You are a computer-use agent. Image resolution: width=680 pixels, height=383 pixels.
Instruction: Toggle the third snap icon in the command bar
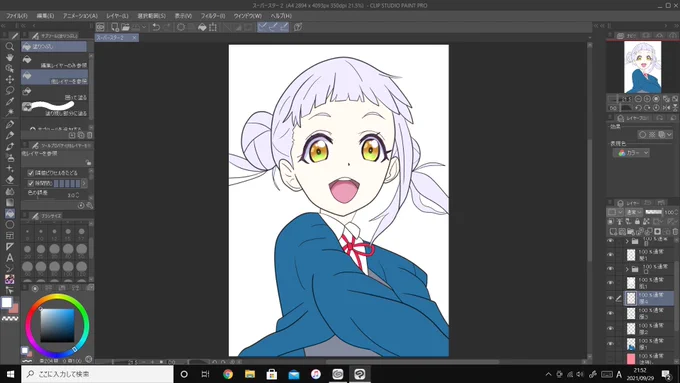click(x=284, y=27)
